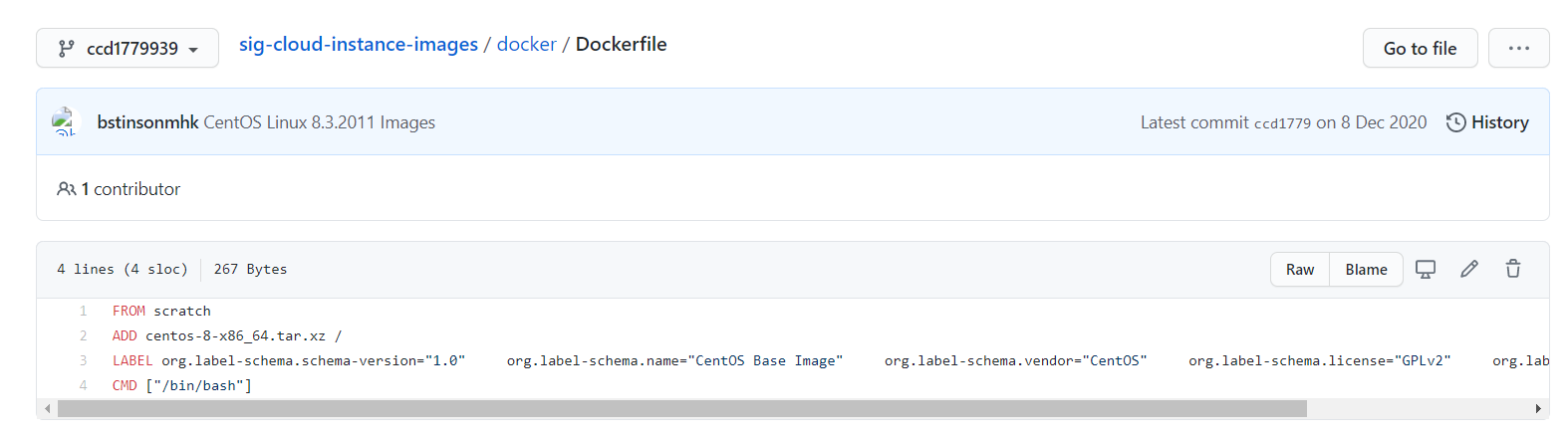This screenshot has width=1568, height=436.
Task: View the Raw file contents
Action: click(1299, 270)
